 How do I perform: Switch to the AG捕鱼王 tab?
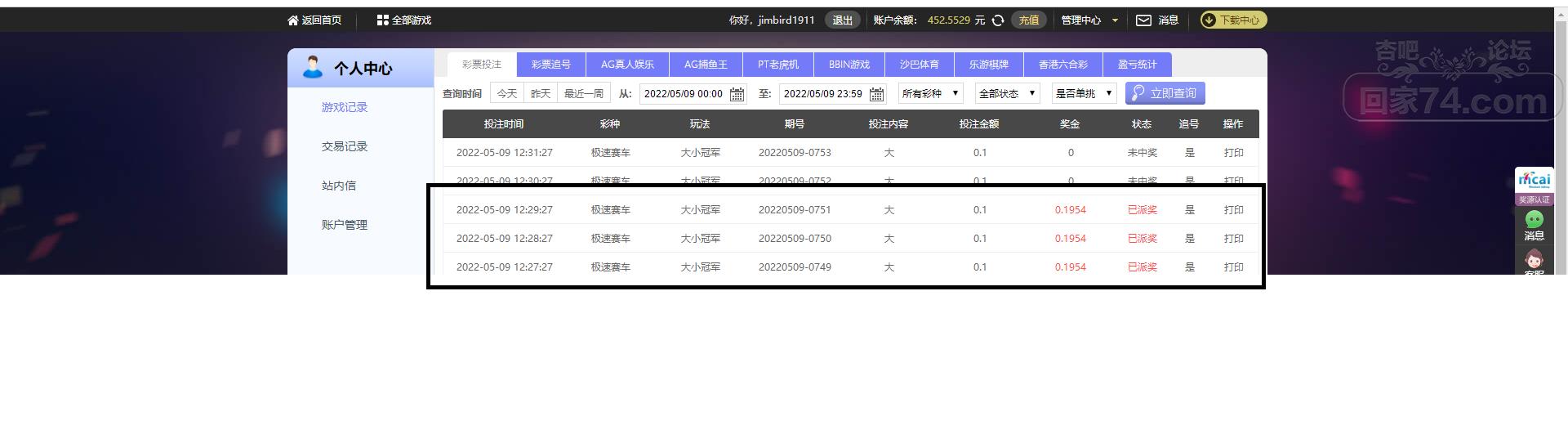tap(706, 65)
